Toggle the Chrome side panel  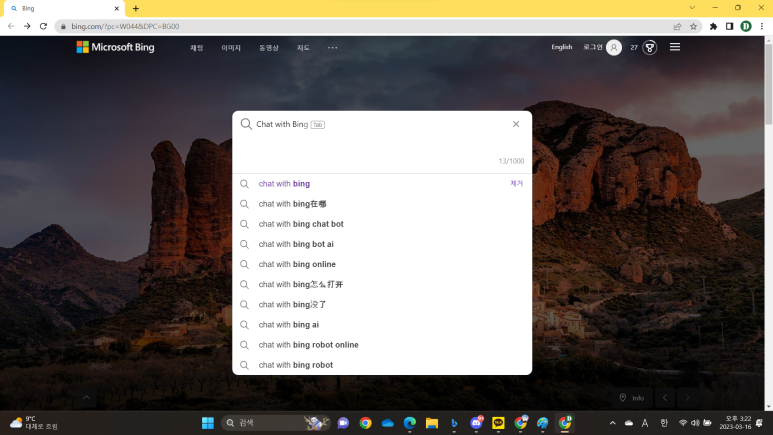click(x=730, y=26)
